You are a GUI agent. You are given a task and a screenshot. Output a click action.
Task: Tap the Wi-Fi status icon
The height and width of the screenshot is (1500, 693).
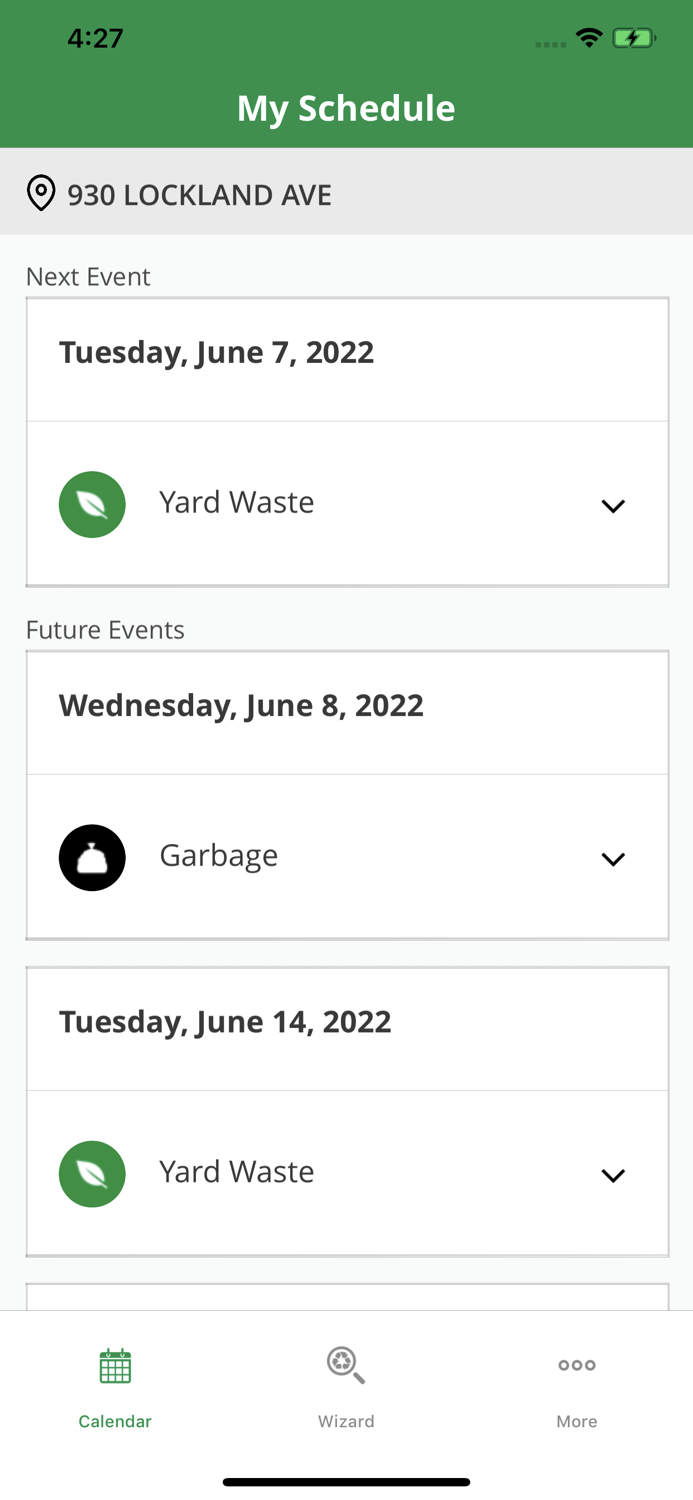coord(589,38)
